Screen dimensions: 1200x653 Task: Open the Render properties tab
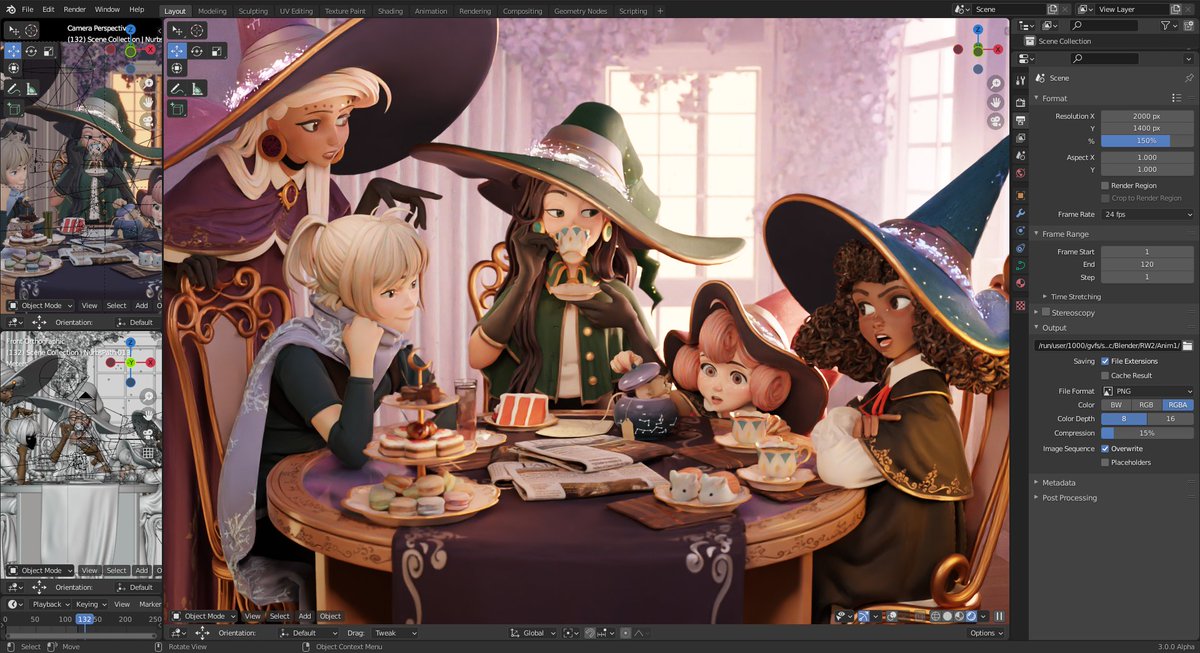coord(1020,101)
